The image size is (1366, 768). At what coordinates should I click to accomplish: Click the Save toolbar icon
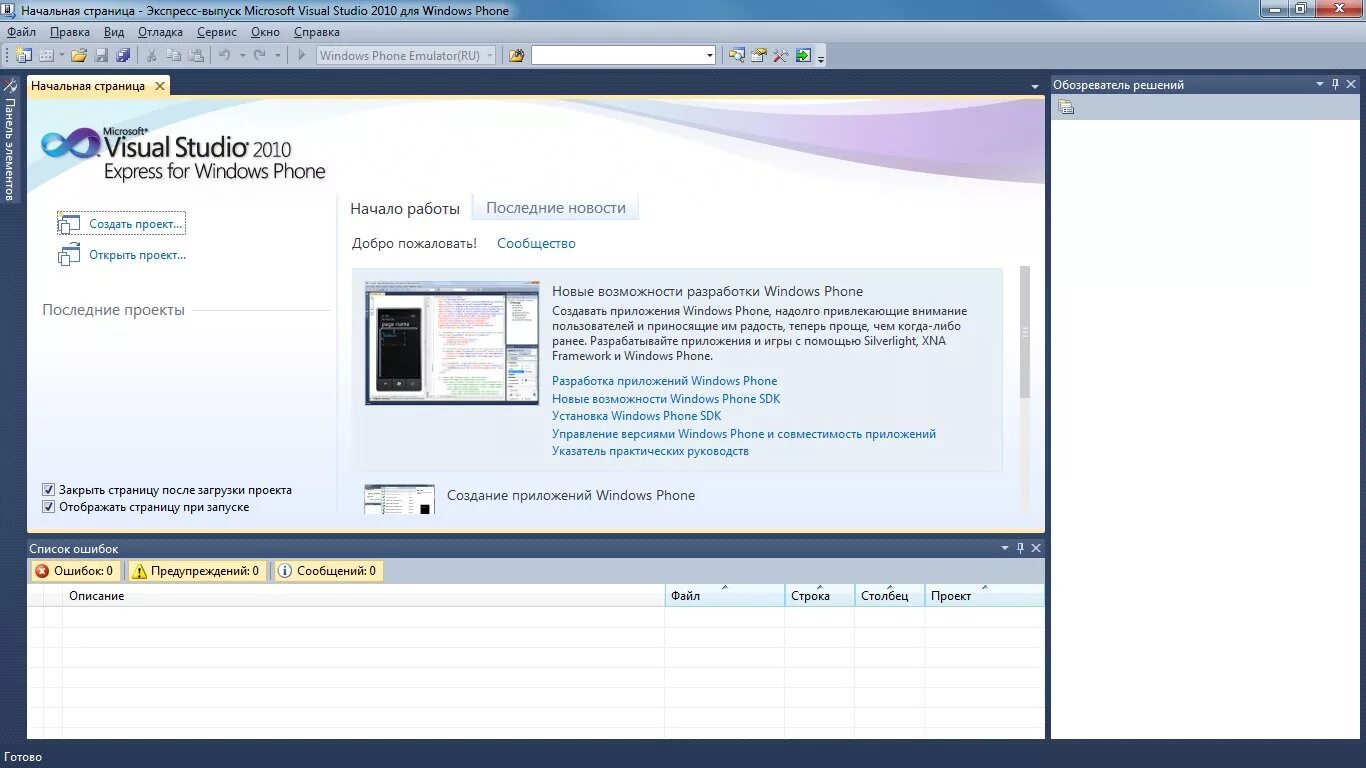101,56
